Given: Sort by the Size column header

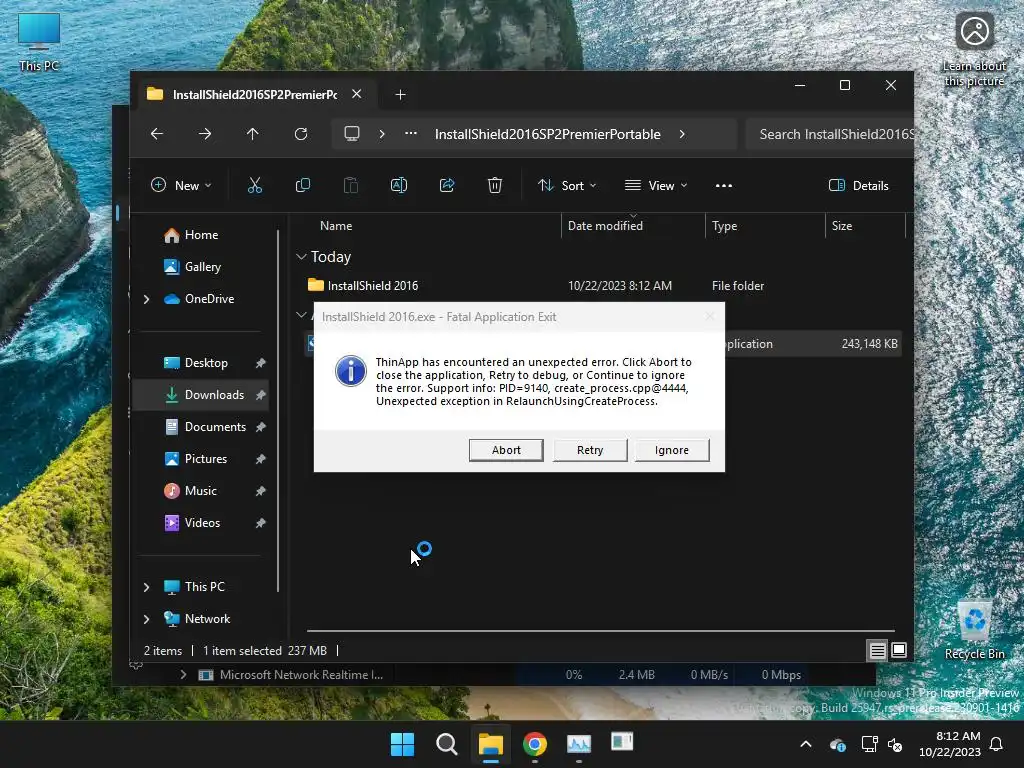Looking at the screenshot, I should click(x=842, y=226).
